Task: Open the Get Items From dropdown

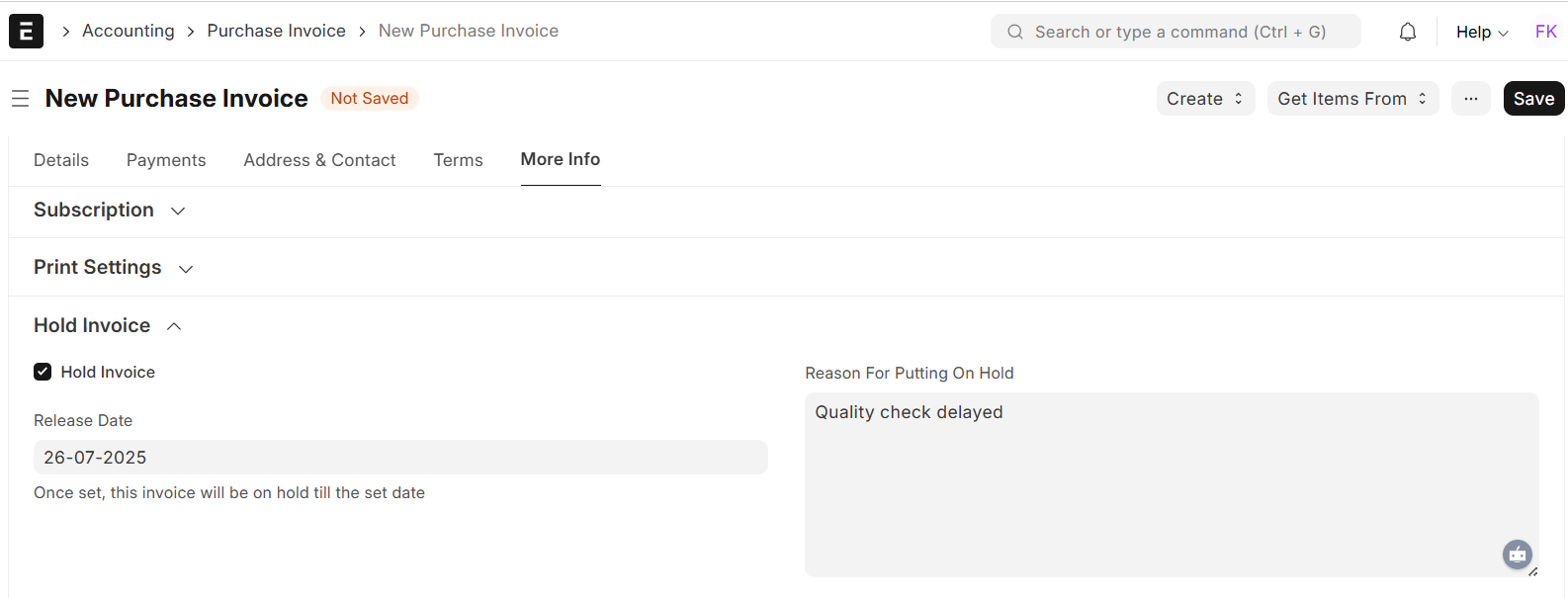Action: [x=1351, y=99]
